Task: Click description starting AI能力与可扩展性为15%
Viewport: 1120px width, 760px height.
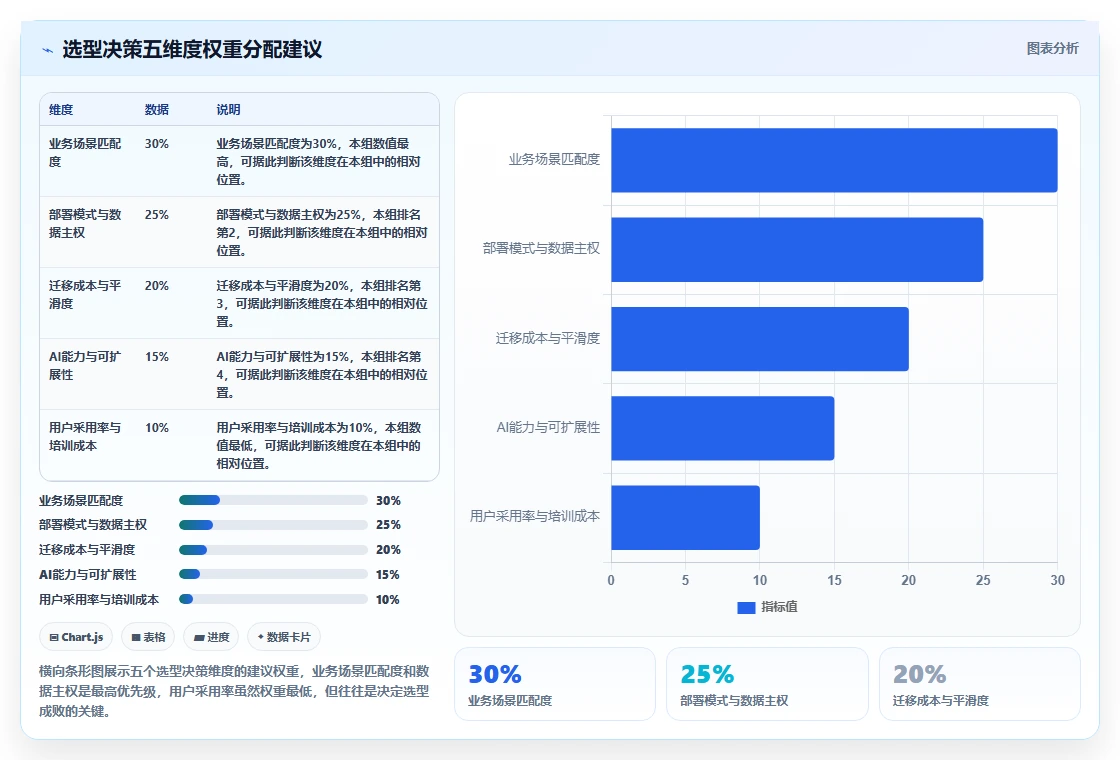Action: pos(322,374)
